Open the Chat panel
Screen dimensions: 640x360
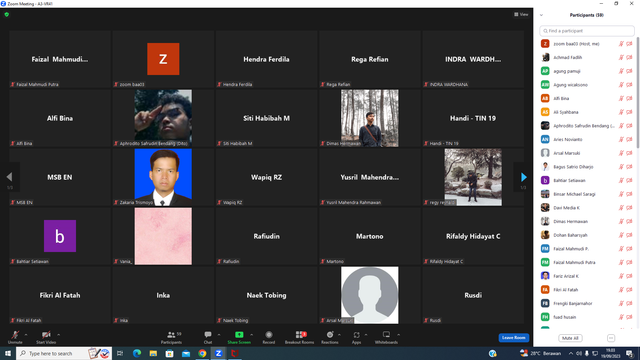(x=208, y=337)
